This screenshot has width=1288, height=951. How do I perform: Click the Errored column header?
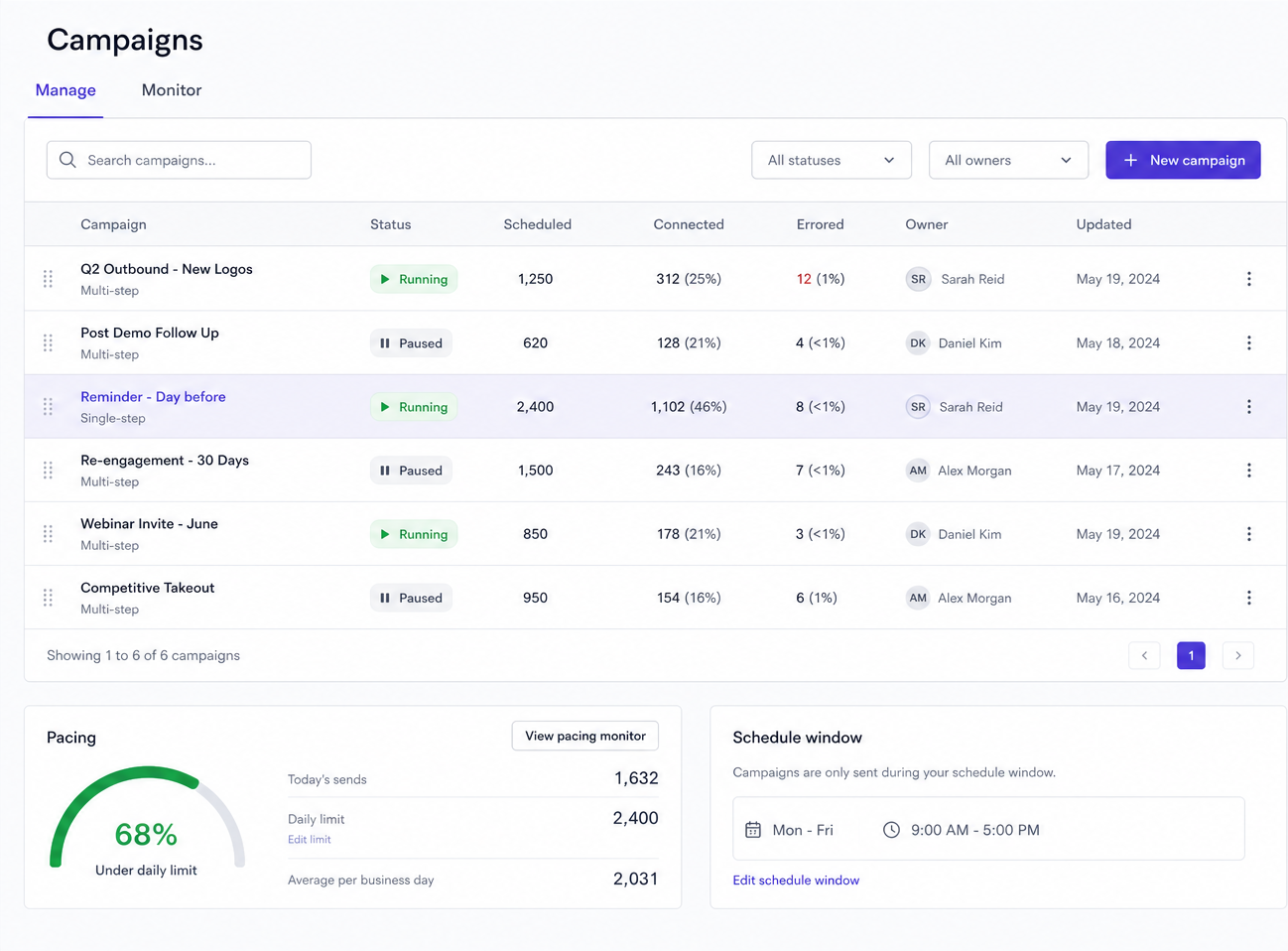[820, 224]
